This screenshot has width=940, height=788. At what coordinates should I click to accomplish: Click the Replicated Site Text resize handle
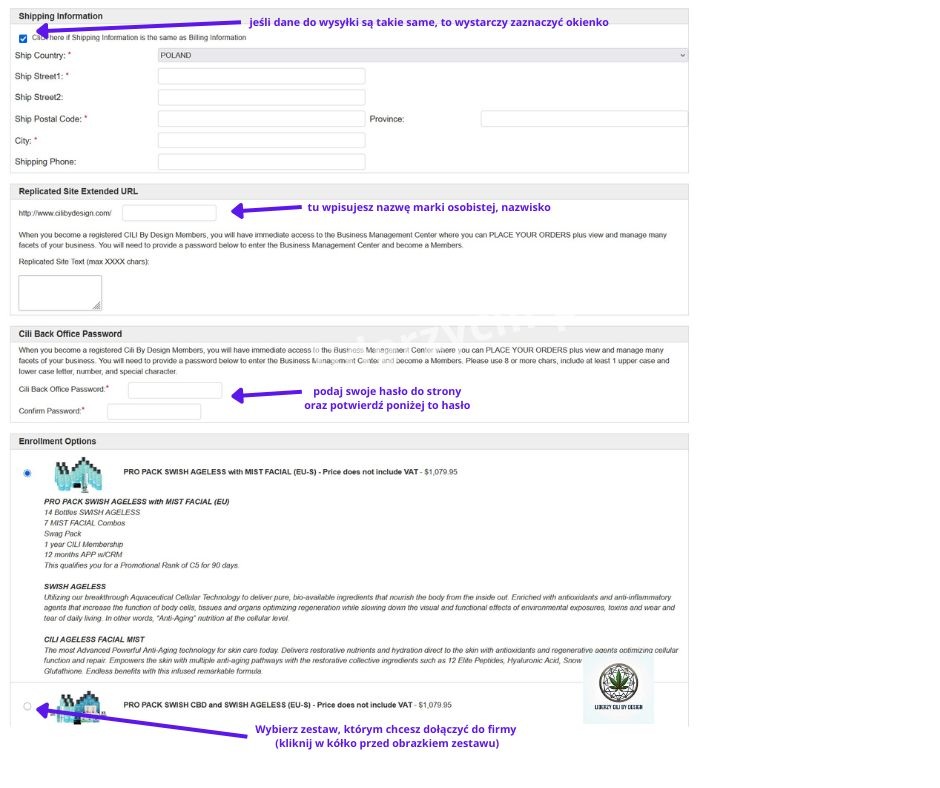tap(97, 306)
